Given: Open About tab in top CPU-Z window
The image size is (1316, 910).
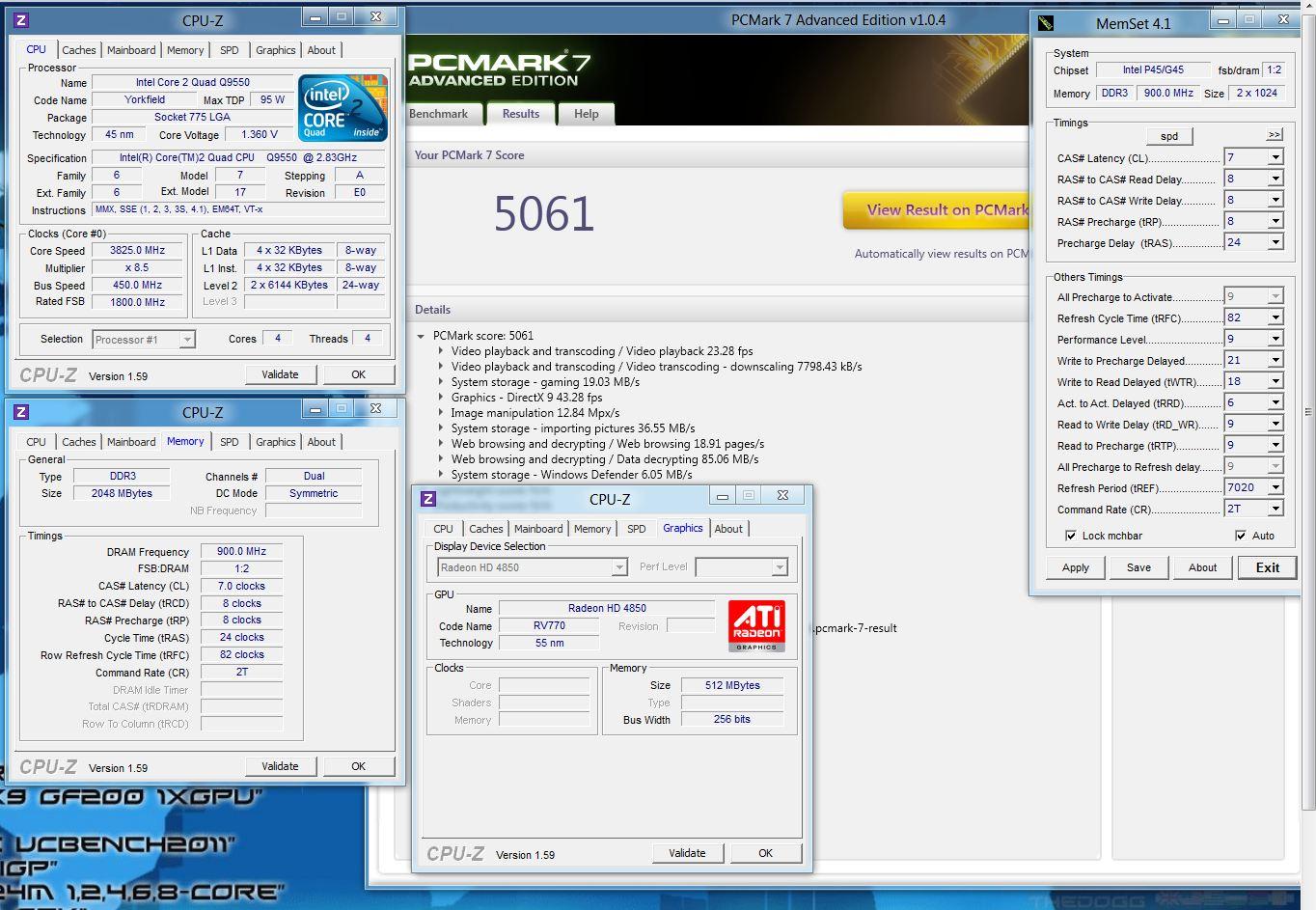Looking at the screenshot, I should click(x=321, y=50).
